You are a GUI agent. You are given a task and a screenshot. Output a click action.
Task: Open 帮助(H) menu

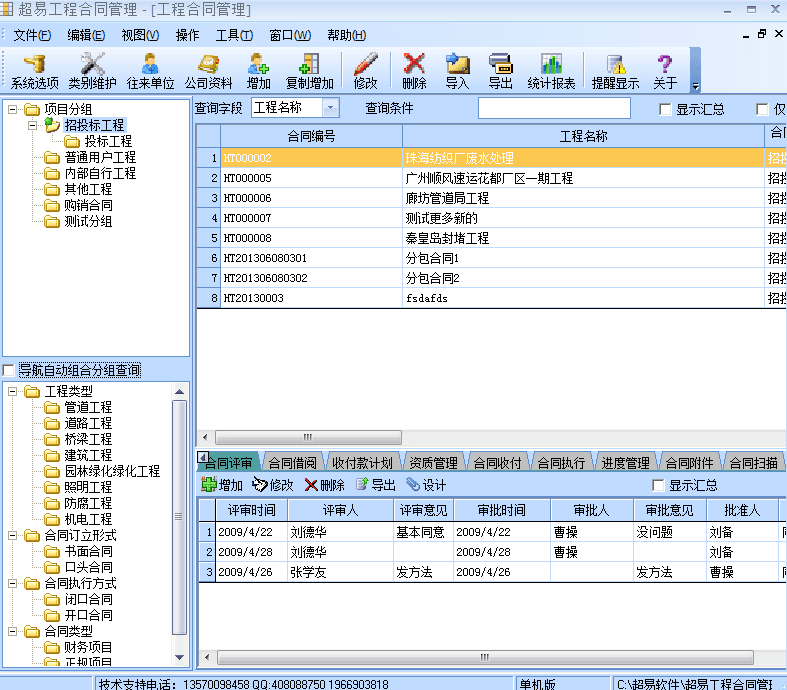point(346,35)
